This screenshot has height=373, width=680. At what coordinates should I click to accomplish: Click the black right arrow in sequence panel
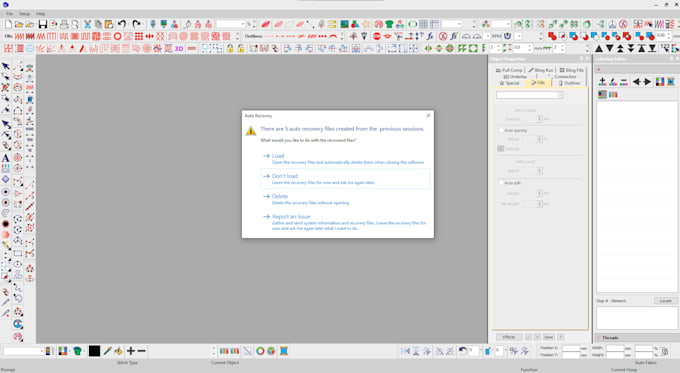pyautogui.click(x=647, y=82)
